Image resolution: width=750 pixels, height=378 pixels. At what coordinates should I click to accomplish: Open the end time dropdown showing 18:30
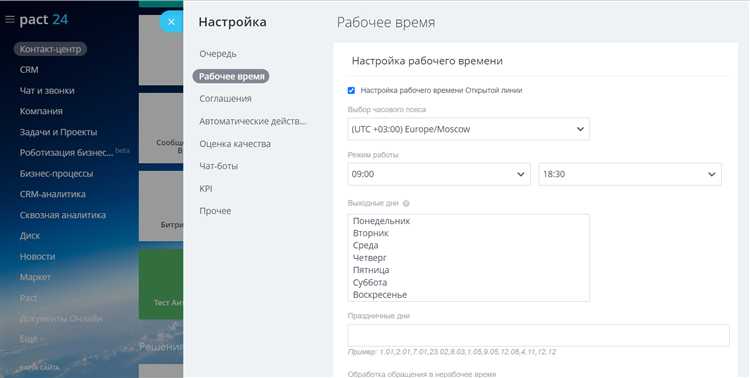[x=630, y=174]
